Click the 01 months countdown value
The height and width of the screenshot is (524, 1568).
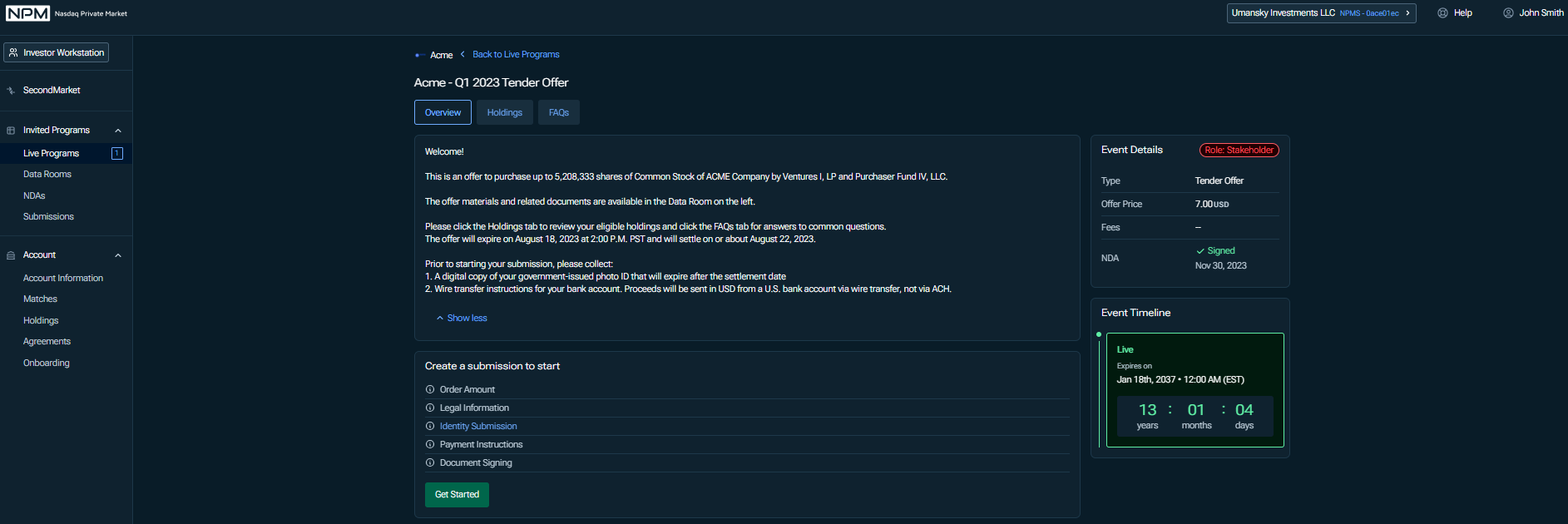coord(1196,410)
